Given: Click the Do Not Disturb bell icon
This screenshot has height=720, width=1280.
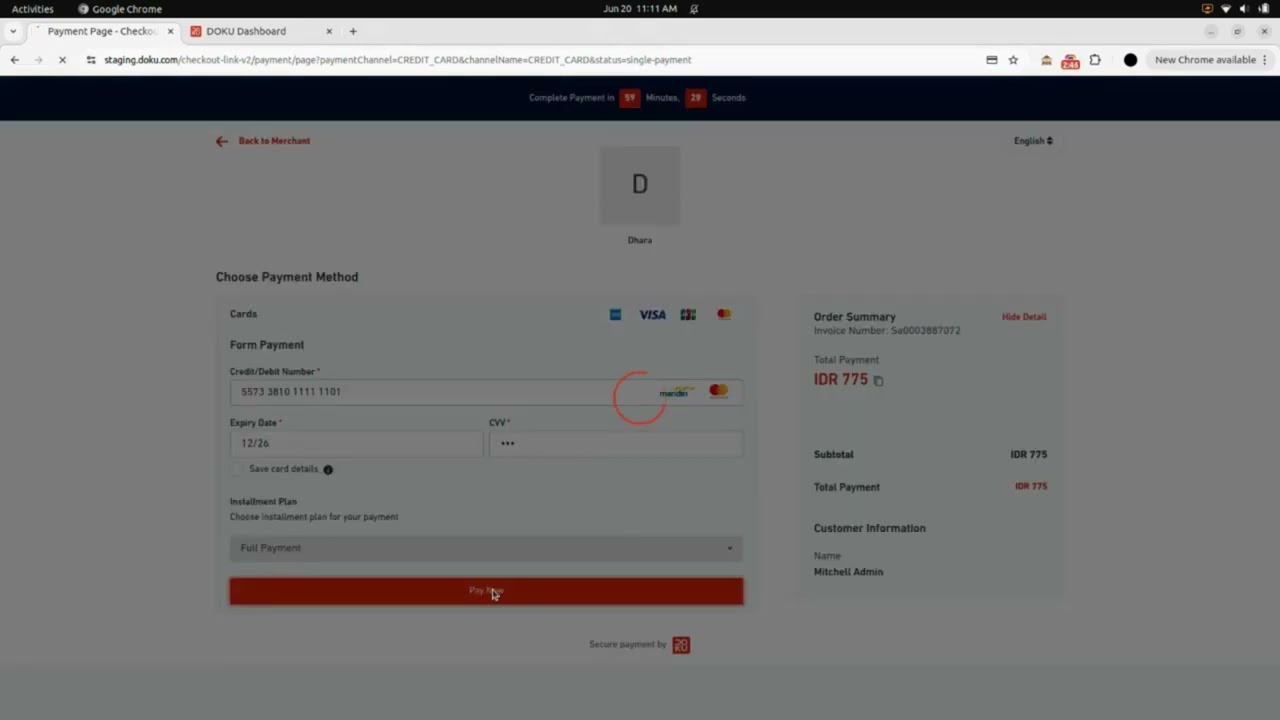Looking at the screenshot, I should [694, 9].
